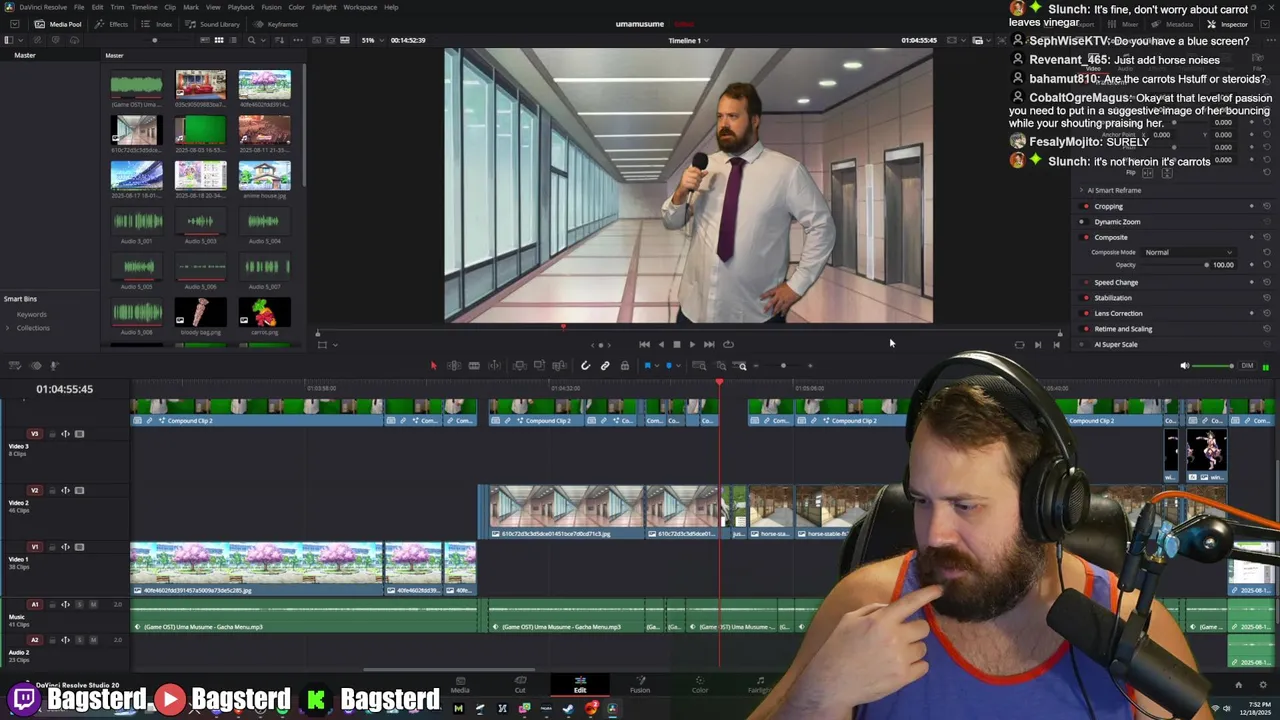Image resolution: width=1280 pixels, height=720 pixels.
Task: Switch media pool to thumbnail view
Action: pyautogui.click(x=219, y=40)
